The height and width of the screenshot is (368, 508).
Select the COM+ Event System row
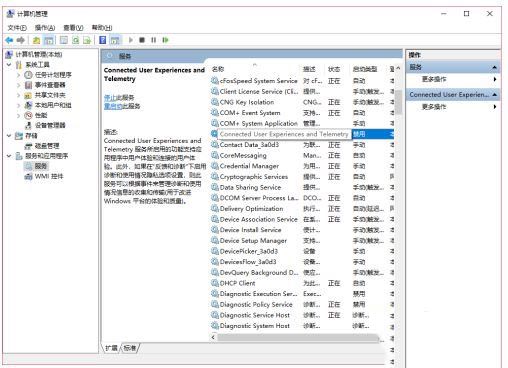[x=302, y=113]
